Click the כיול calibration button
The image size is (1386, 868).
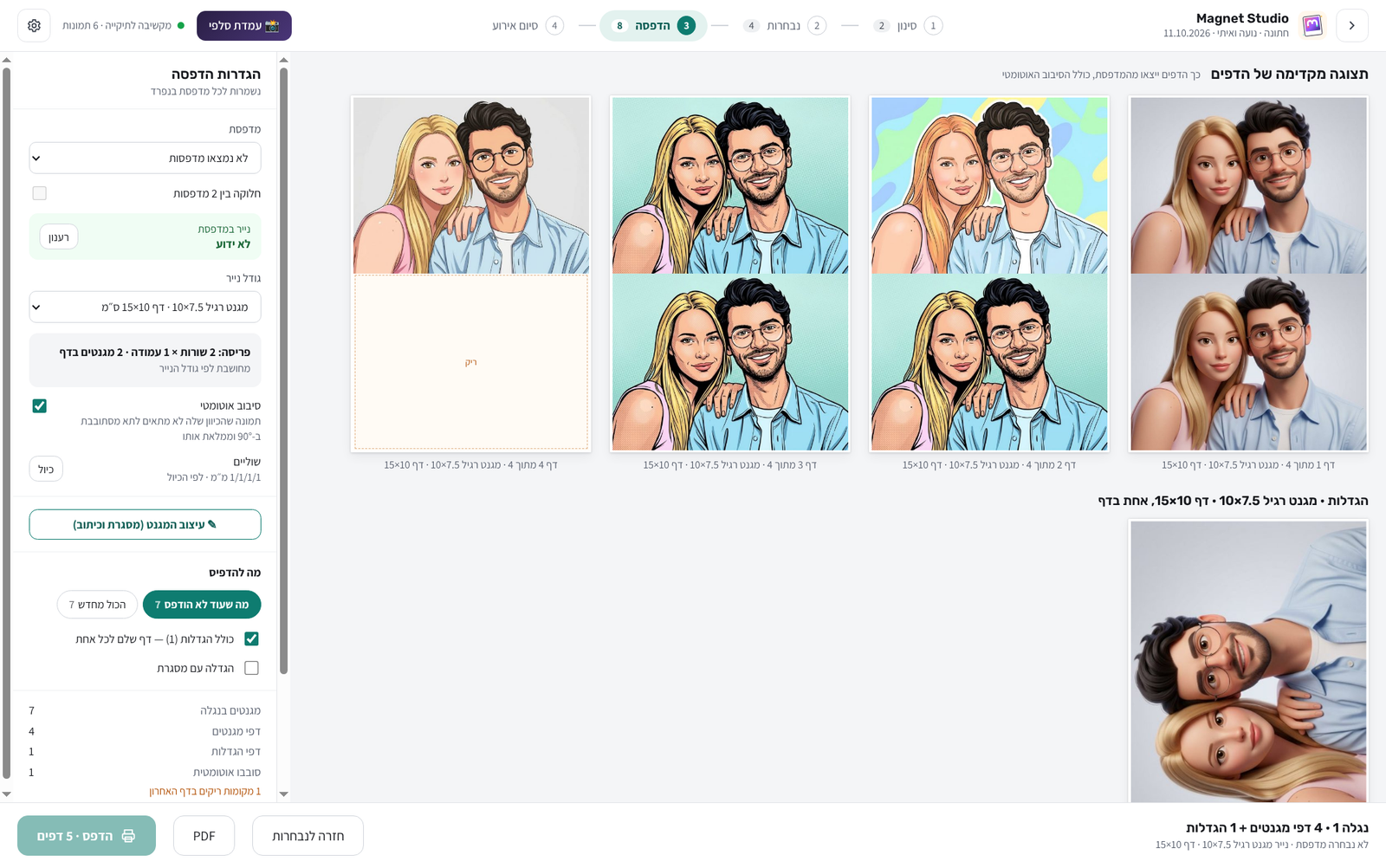click(x=46, y=470)
